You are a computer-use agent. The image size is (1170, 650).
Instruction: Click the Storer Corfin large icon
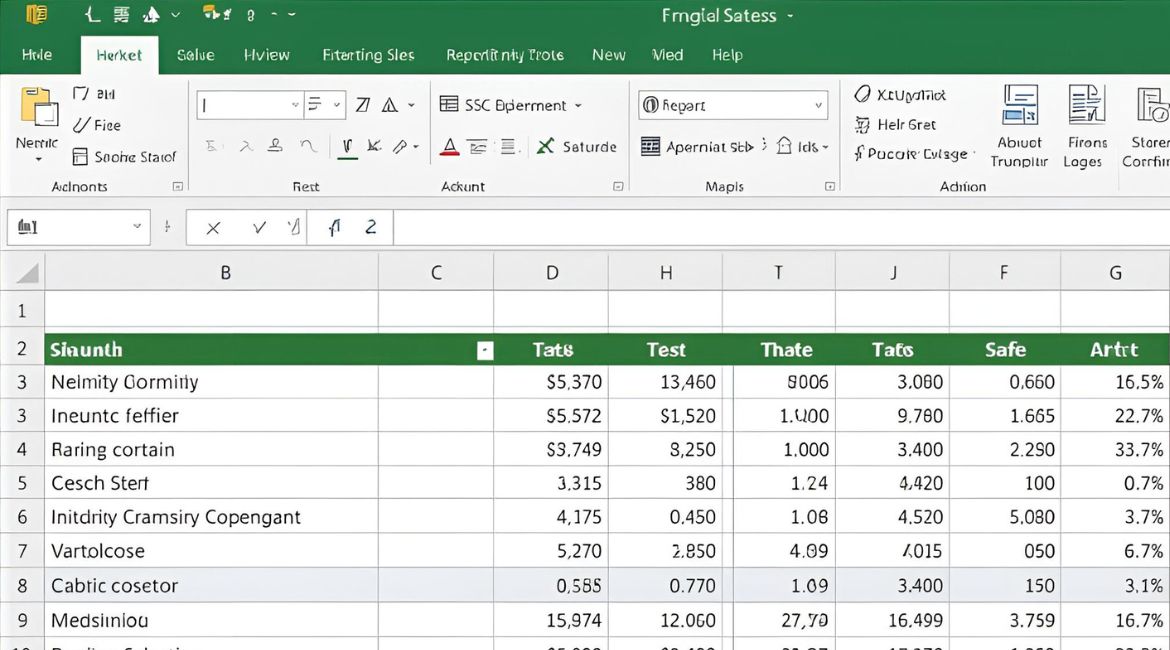(1152, 104)
